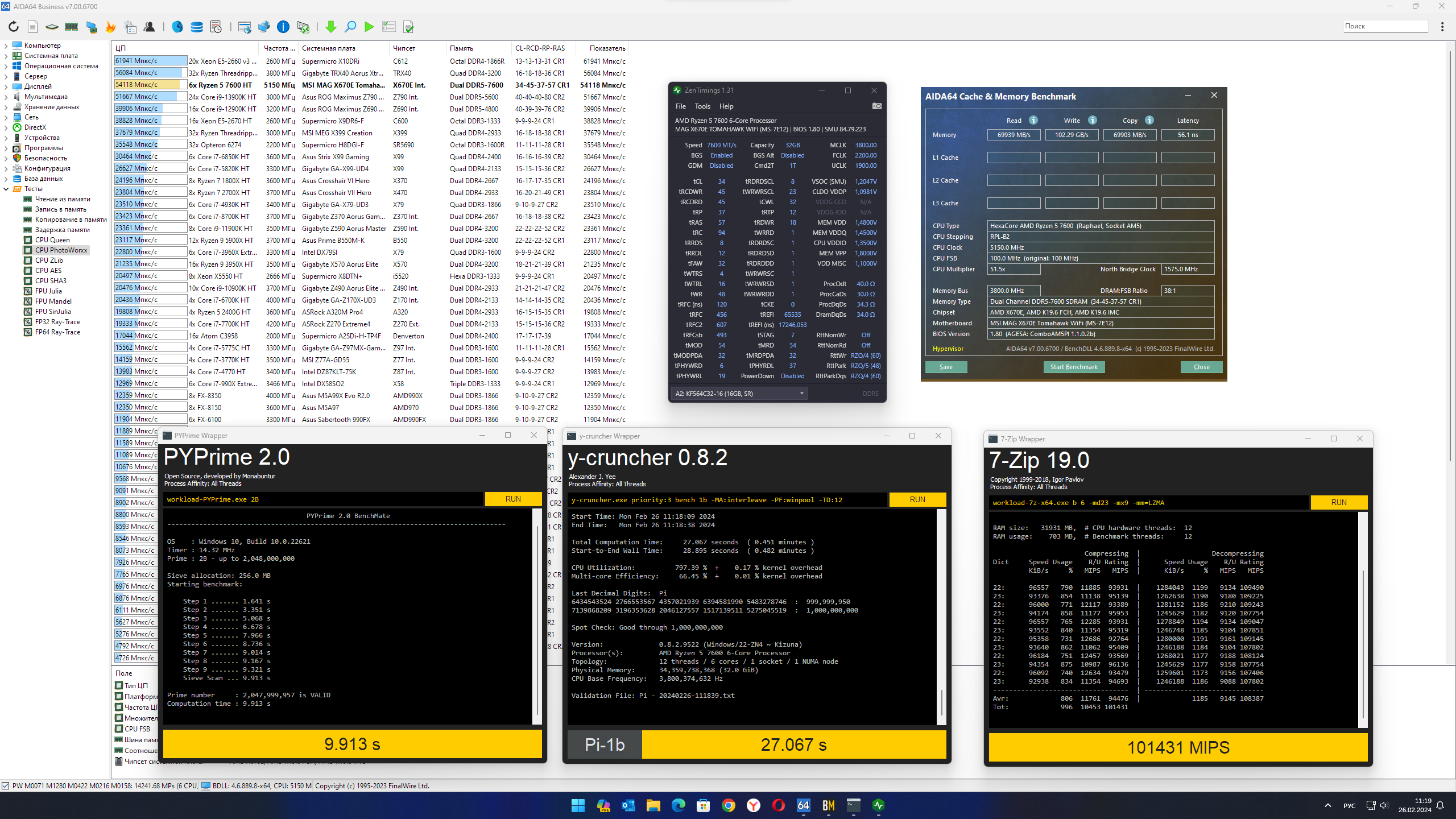Image resolution: width=1456 pixels, height=819 pixels.
Task: Open the A2: KF564C32-16 DIMM dropdown
Action: point(739,394)
